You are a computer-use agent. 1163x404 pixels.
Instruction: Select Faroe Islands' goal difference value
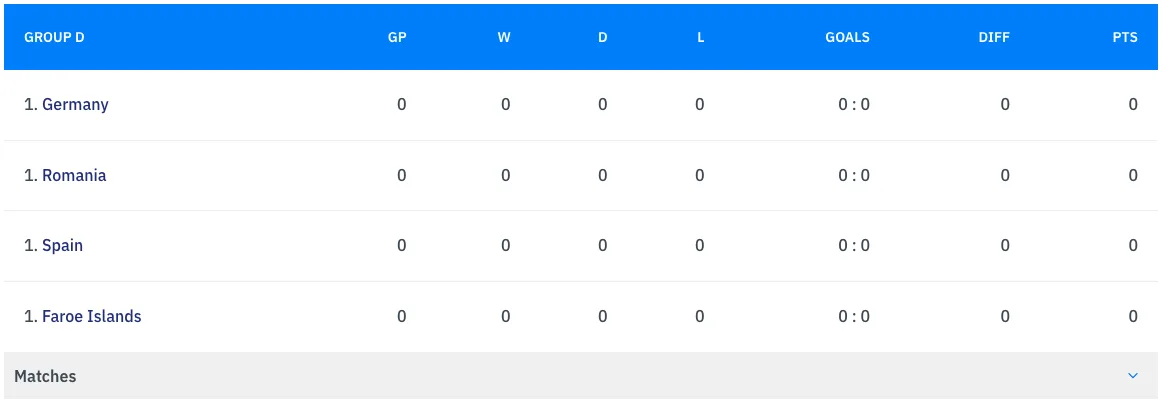point(1005,316)
